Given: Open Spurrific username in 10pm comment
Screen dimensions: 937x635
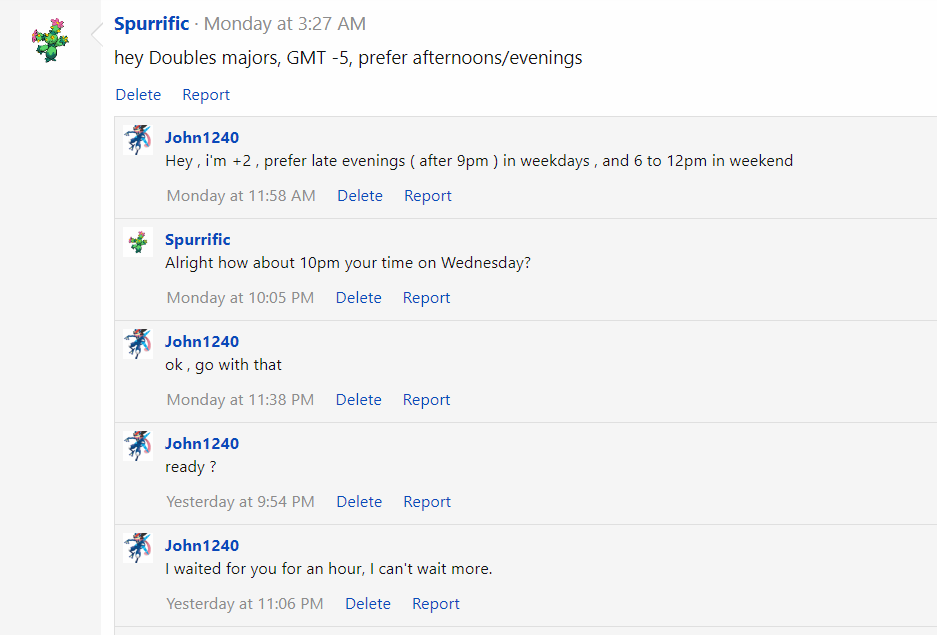Looking at the screenshot, I should [x=198, y=240].
